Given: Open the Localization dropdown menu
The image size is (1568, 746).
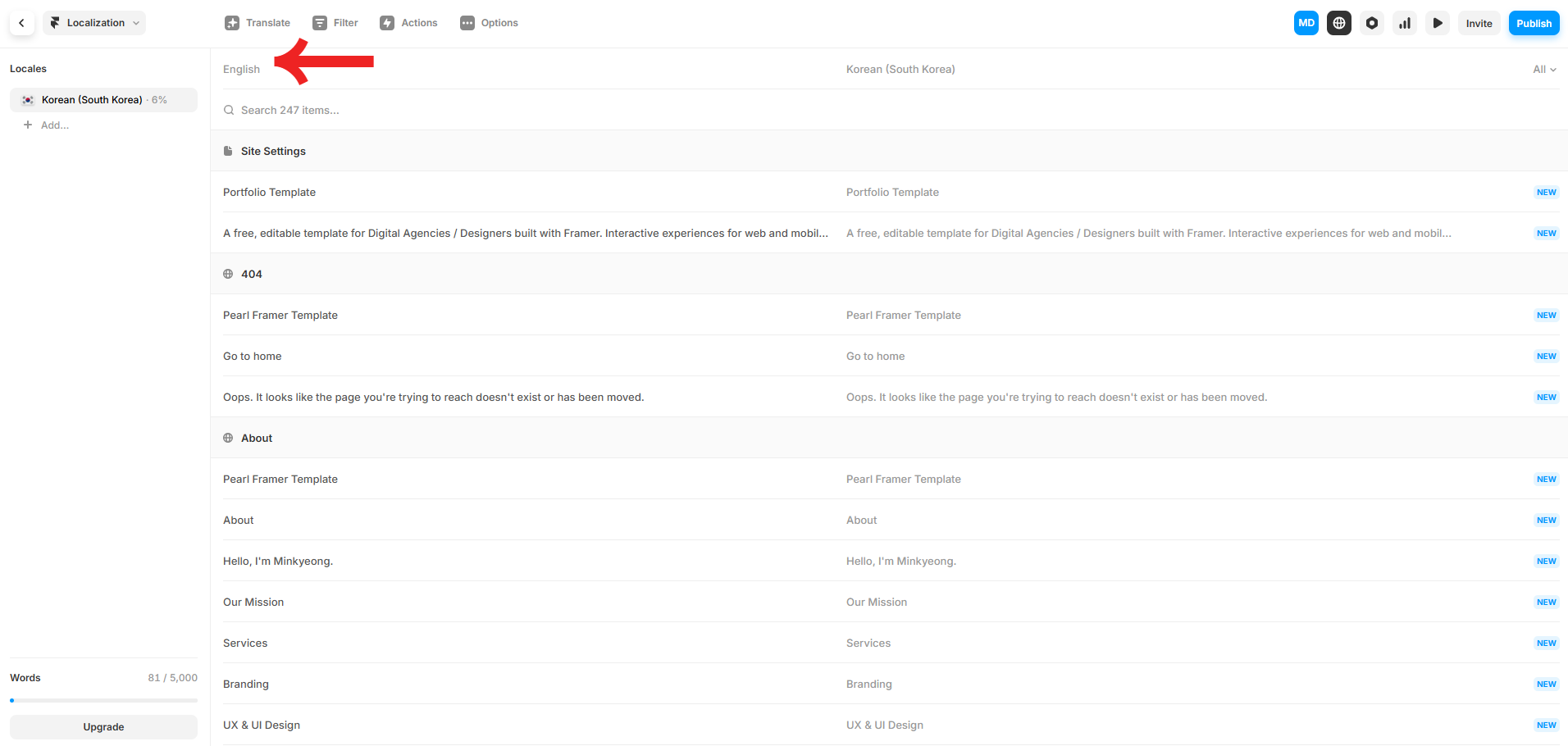Looking at the screenshot, I should [94, 23].
